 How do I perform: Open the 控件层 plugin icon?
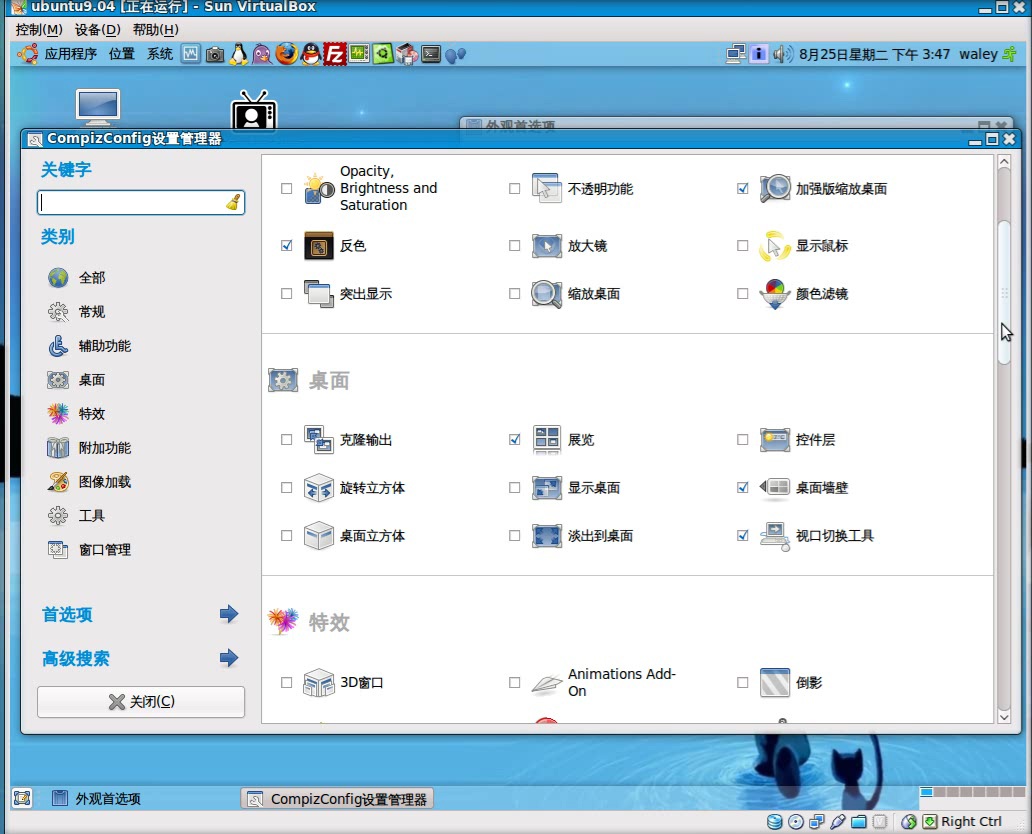pyautogui.click(x=775, y=440)
